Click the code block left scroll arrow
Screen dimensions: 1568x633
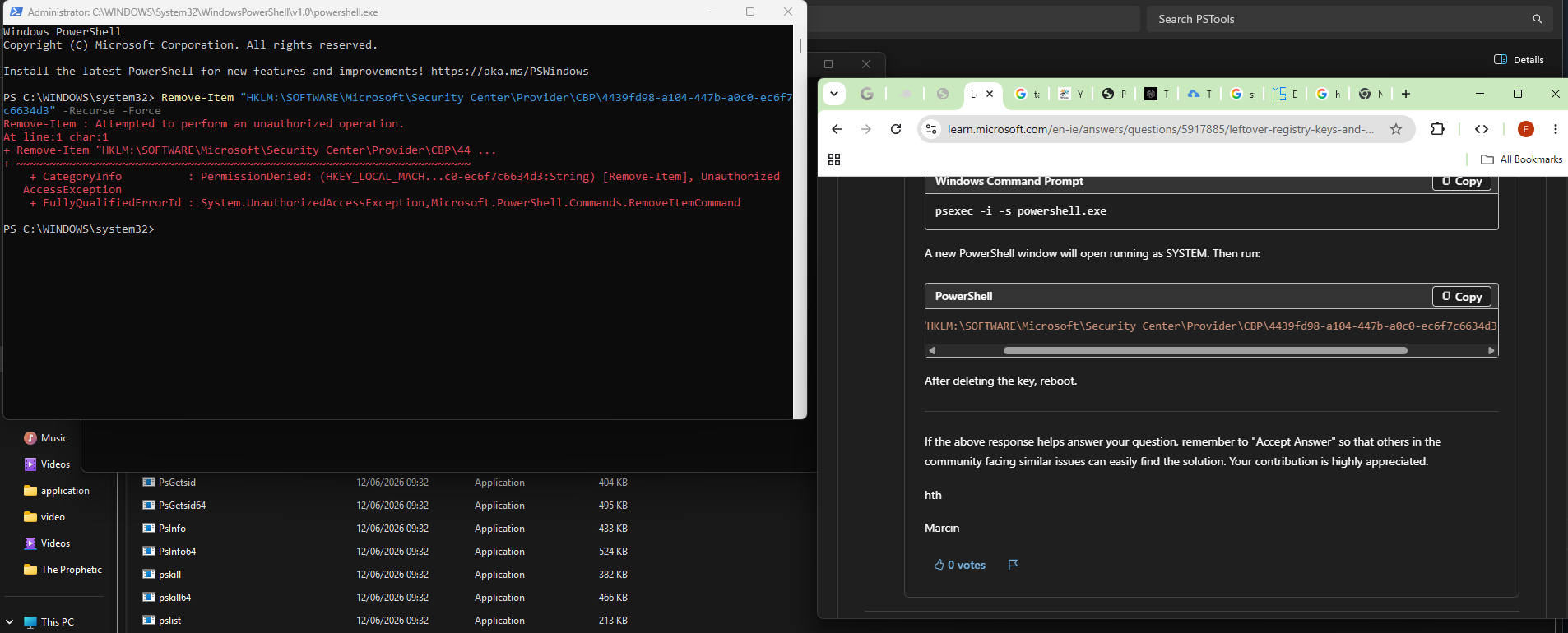[x=932, y=350]
